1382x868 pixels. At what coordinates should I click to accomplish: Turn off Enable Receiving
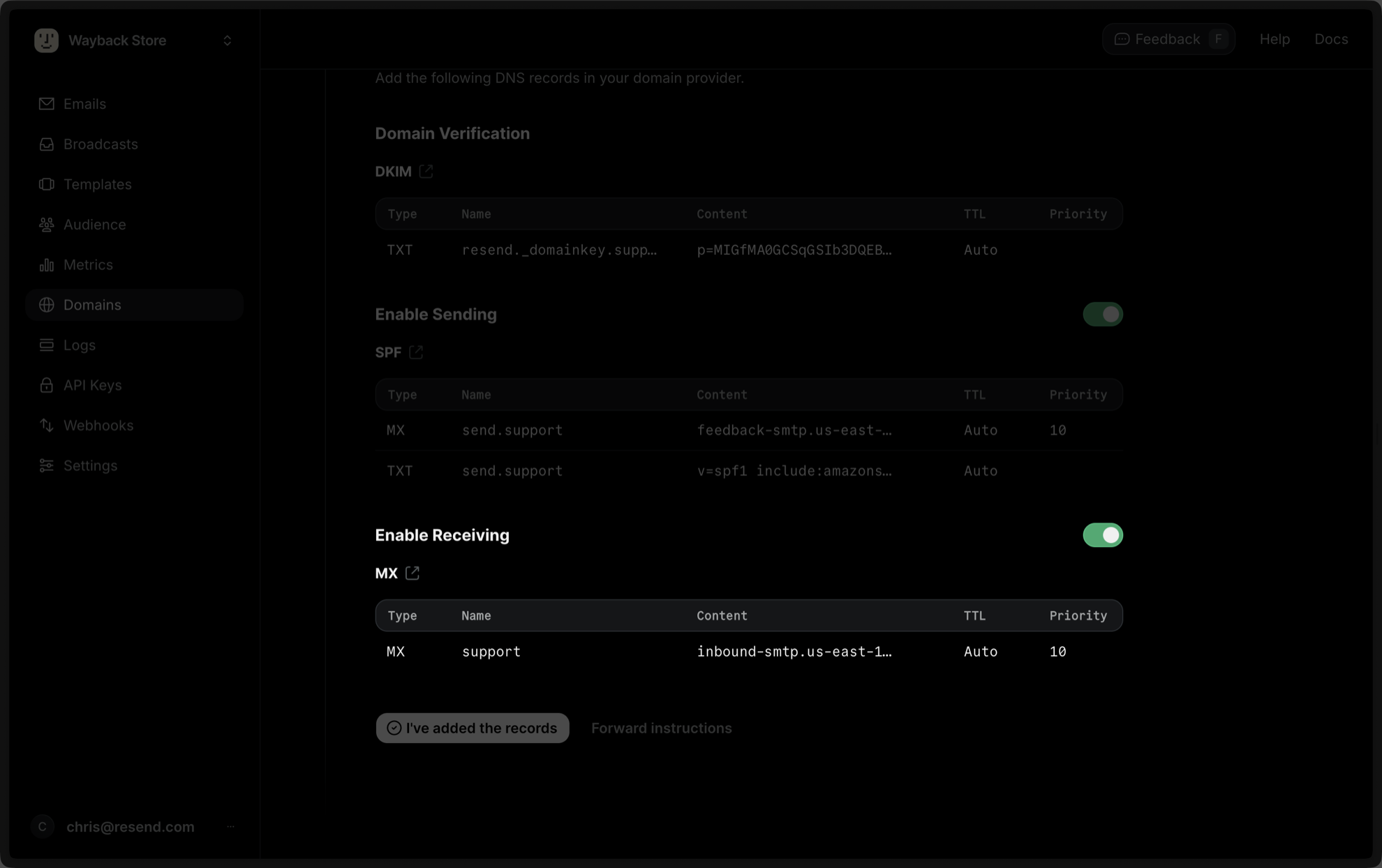point(1102,535)
